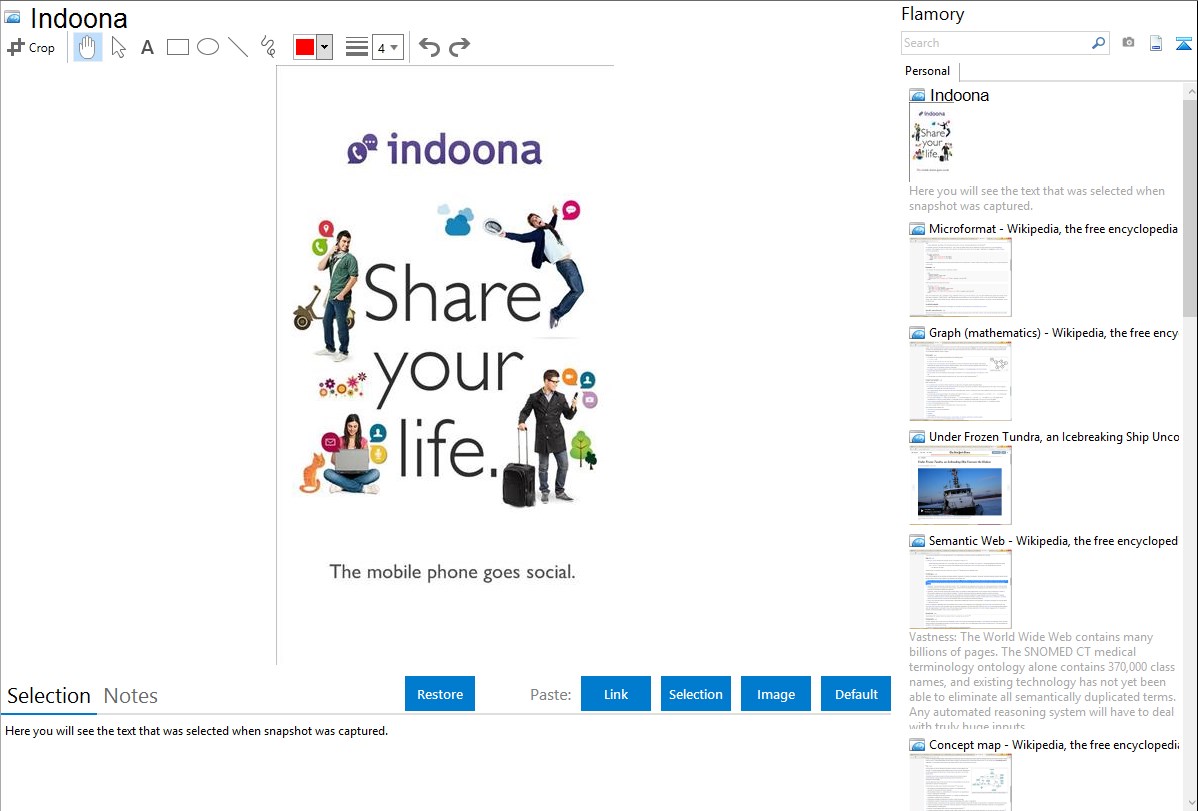1198x811 pixels.
Task: Undo the last edit
Action: (x=429, y=47)
